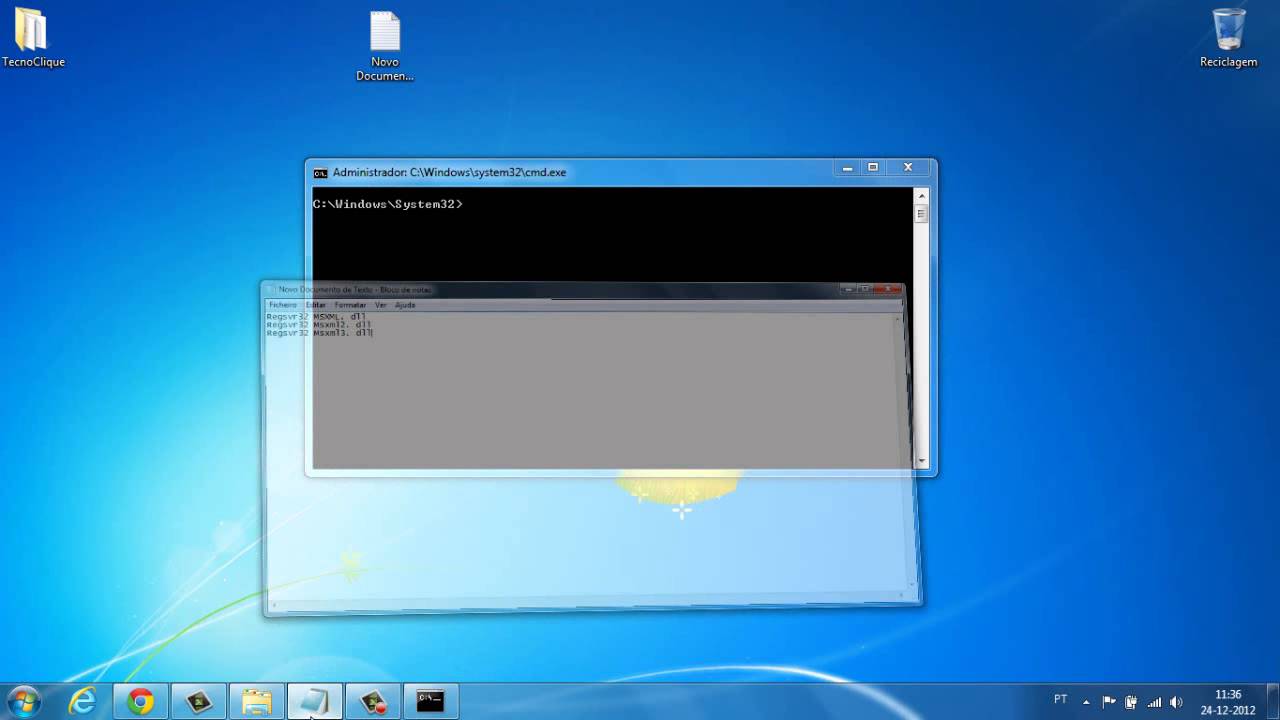Switch to cmd.exe via taskbar button
Viewport: 1280px width, 720px height.
(x=430, y=701)
